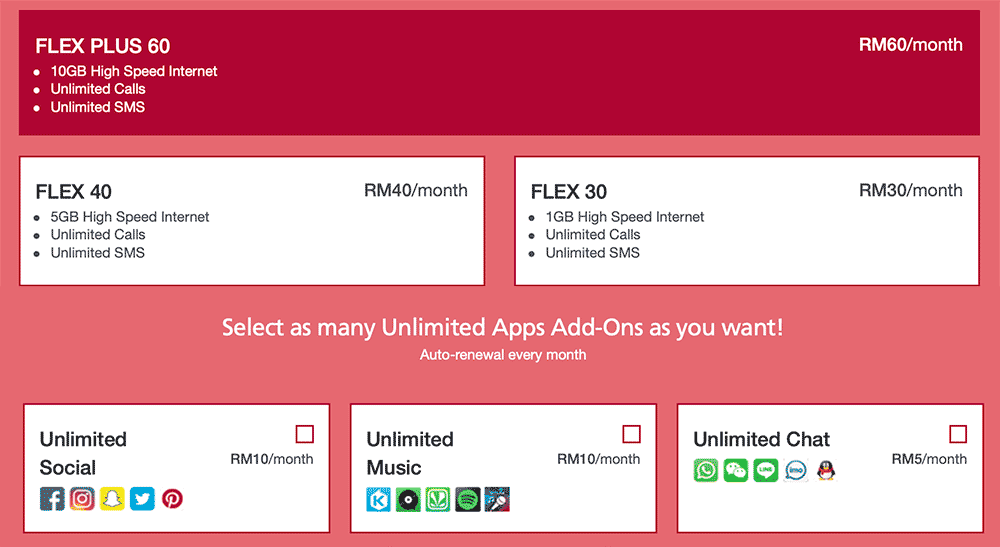This screenshot has height=547, width=1000.
Task: Click the blue KKBOX music icon
Action: (x=379, y=499)
